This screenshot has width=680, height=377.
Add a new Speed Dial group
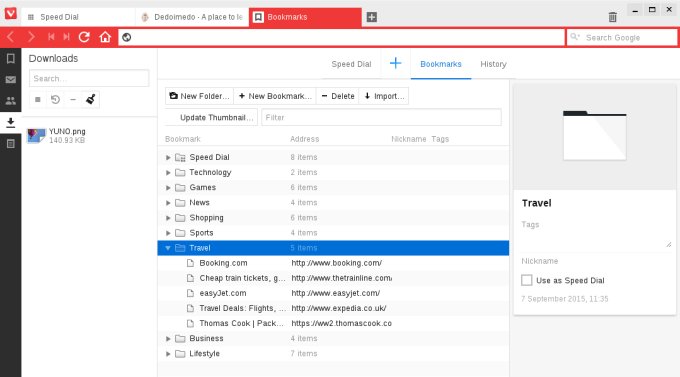tap(395, 63)
